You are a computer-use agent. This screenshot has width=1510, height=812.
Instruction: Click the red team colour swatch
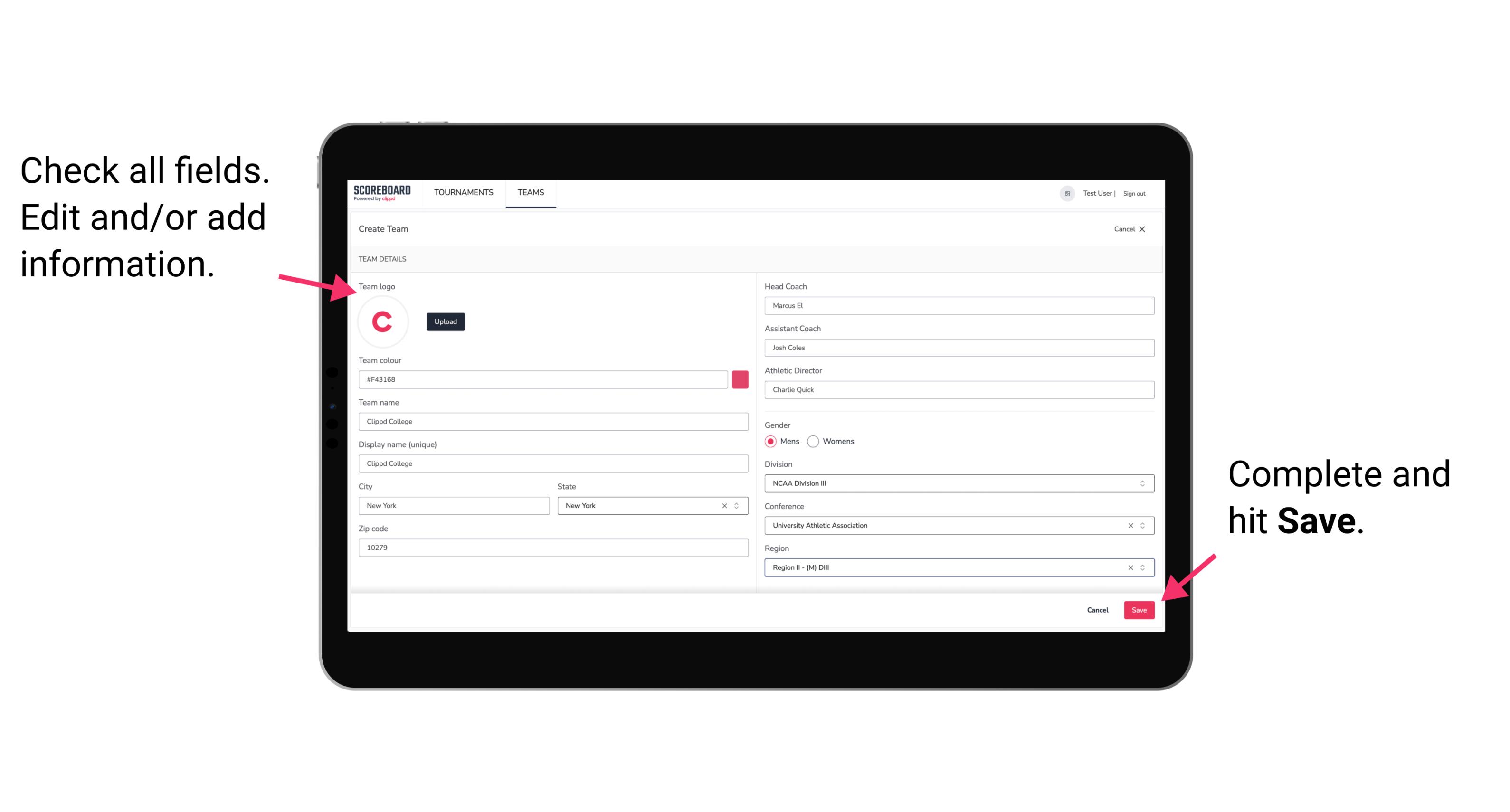740,378
